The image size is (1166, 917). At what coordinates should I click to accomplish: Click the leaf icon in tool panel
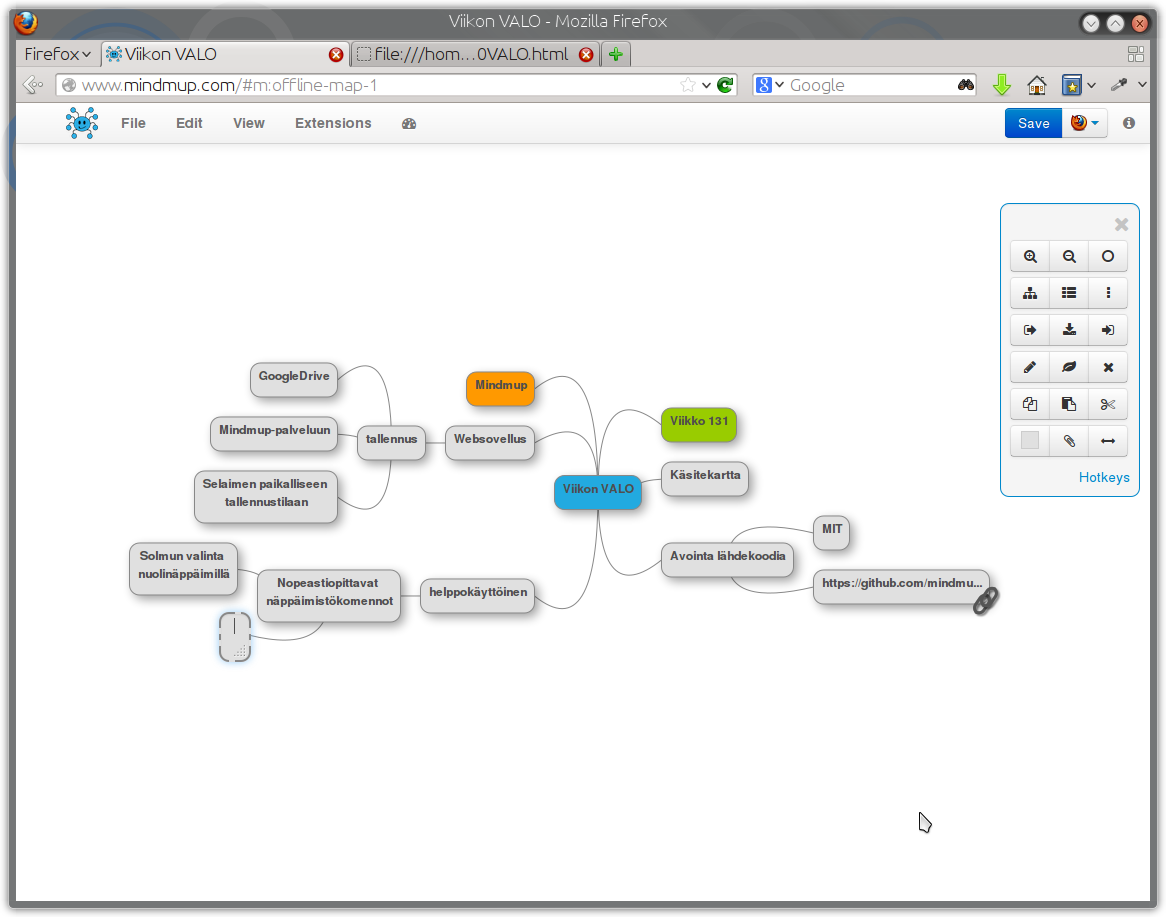[x=1069, y=367]
